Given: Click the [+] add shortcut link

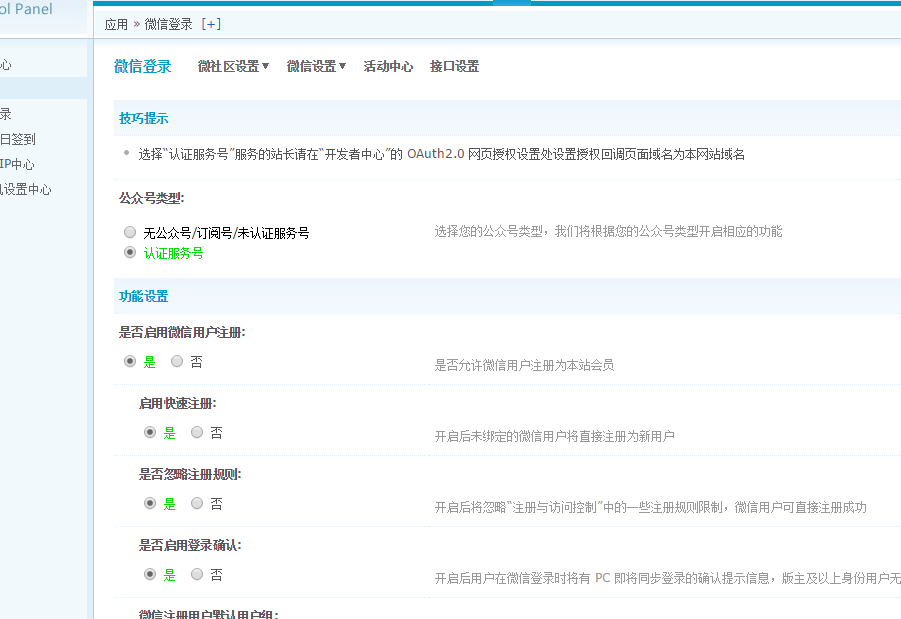Looking at the screenshot, I should pos(211,24).
